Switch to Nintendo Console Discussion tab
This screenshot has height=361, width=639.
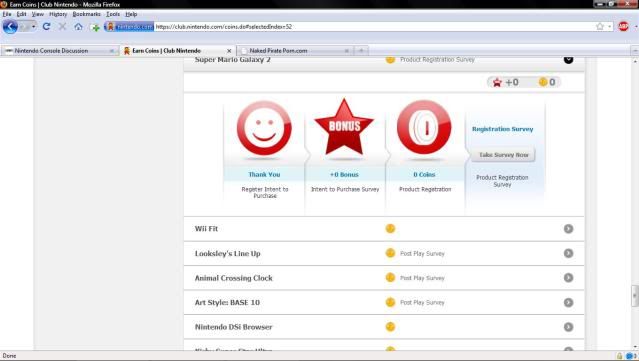[59, 51]
